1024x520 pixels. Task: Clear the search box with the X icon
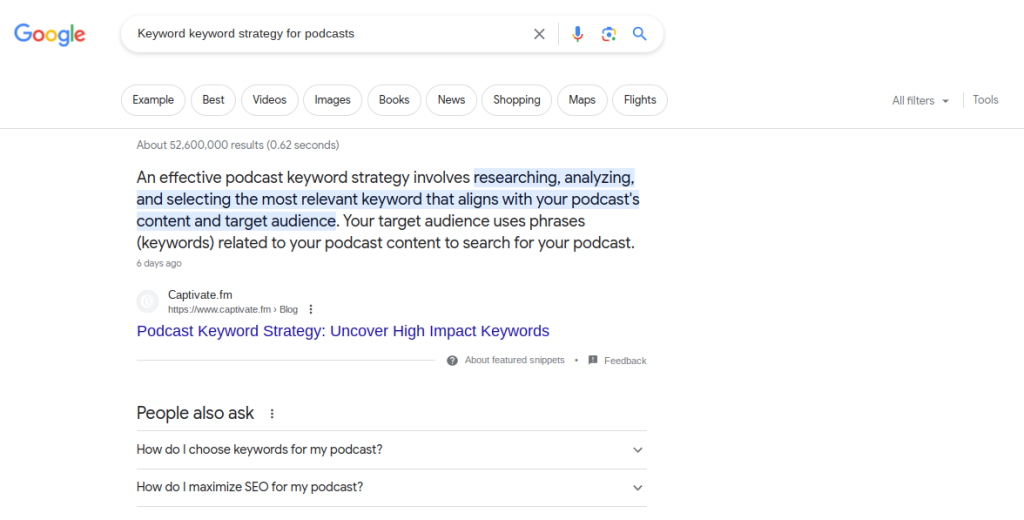coord(539,34)
